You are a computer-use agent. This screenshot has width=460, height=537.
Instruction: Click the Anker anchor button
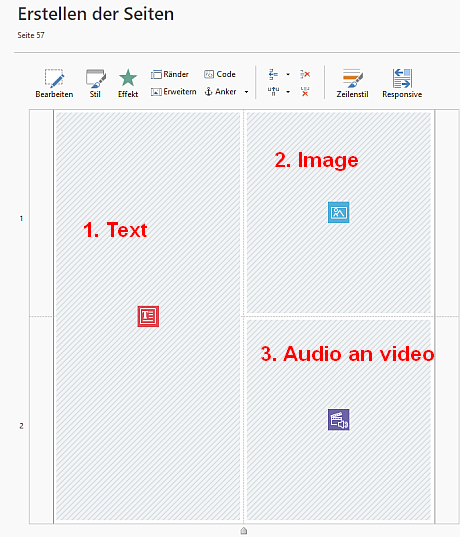click(x=221, y=92)
